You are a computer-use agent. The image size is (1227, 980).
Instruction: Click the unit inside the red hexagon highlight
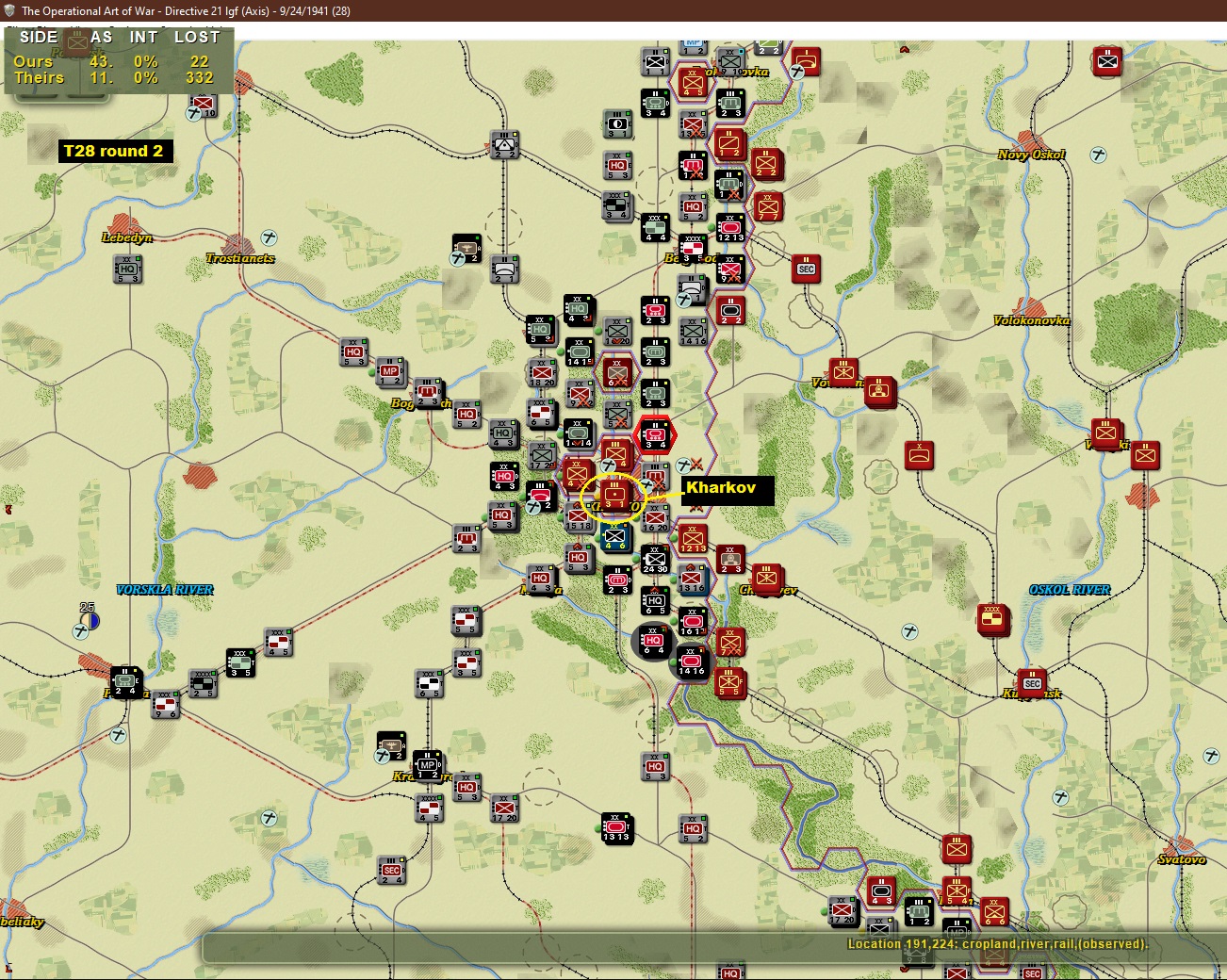point(654,435)
